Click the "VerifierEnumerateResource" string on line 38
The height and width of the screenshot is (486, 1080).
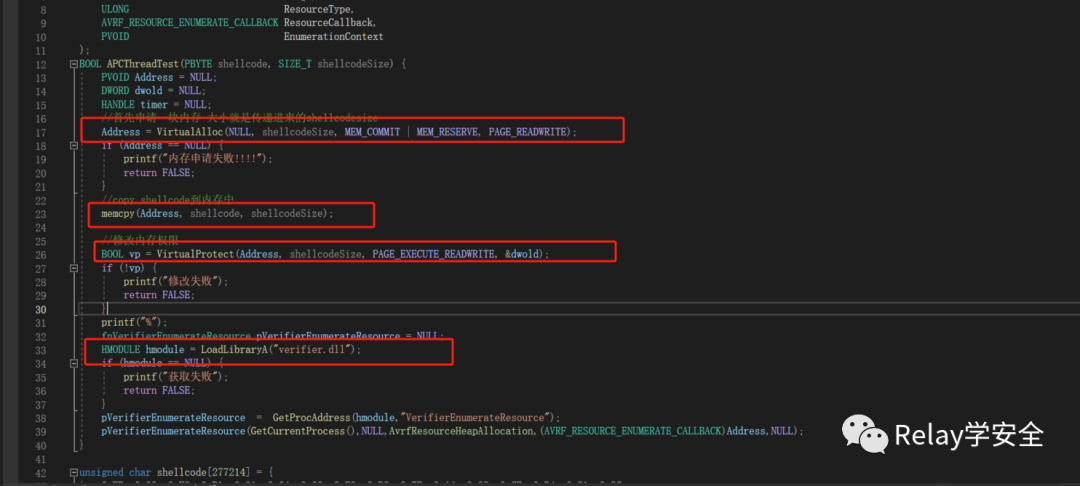point(479,418)
